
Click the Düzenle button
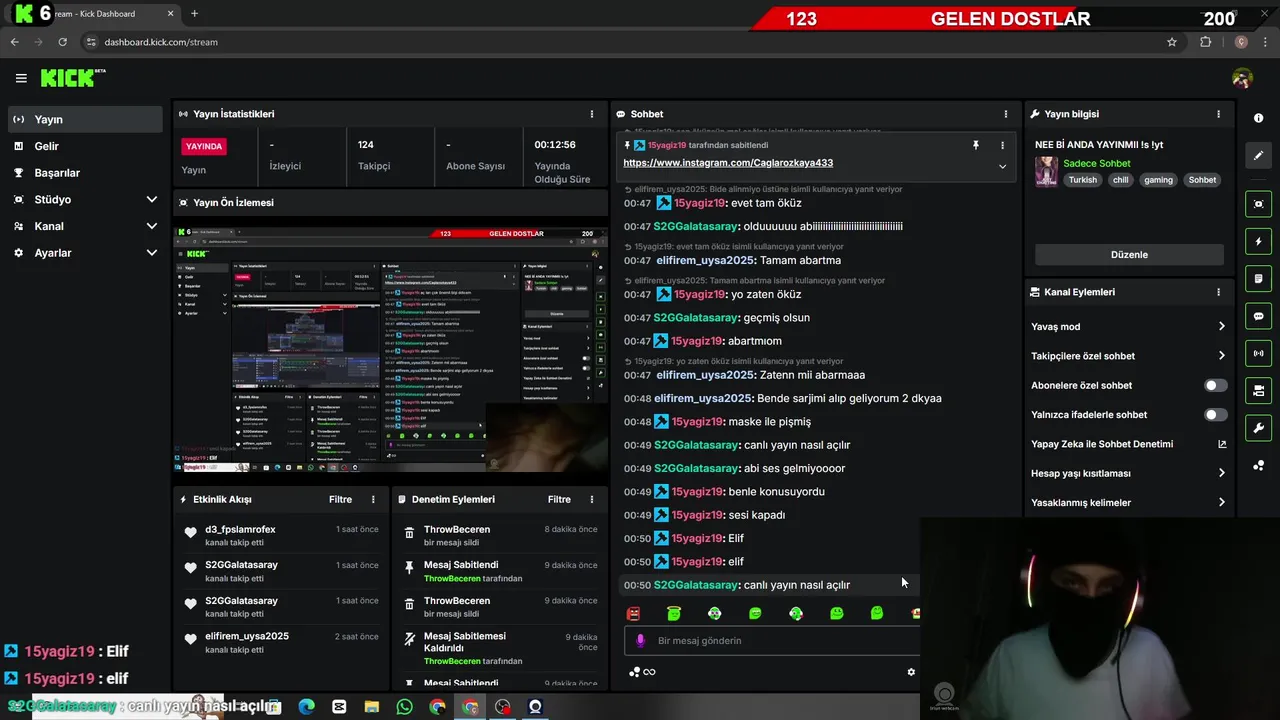coord(1129,255)
